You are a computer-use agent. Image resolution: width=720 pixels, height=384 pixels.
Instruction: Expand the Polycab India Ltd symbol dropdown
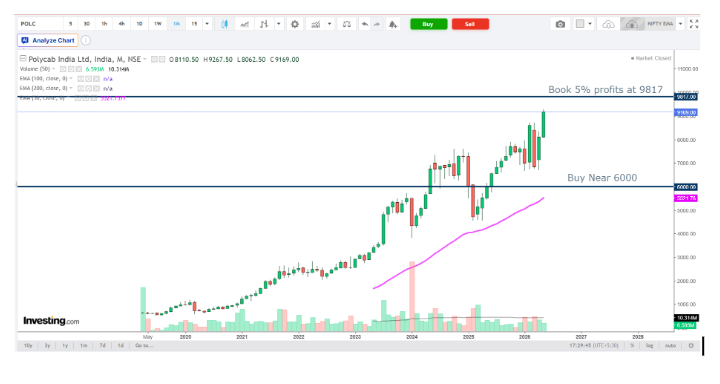click(145, 59)
